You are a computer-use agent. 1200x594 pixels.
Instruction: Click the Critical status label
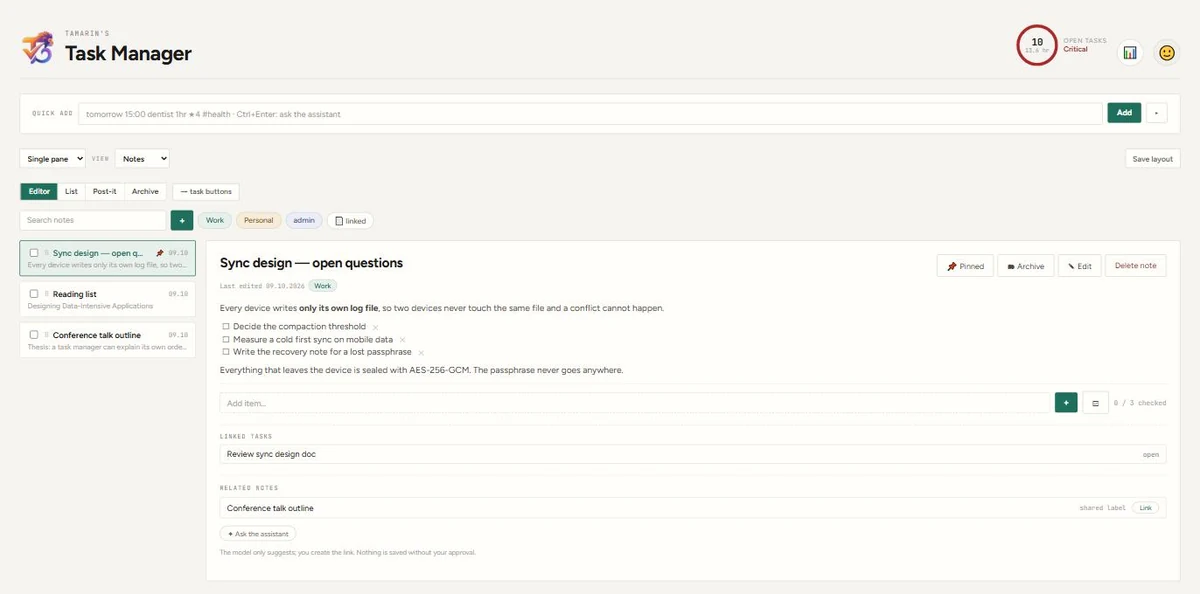click(1075, 49)
